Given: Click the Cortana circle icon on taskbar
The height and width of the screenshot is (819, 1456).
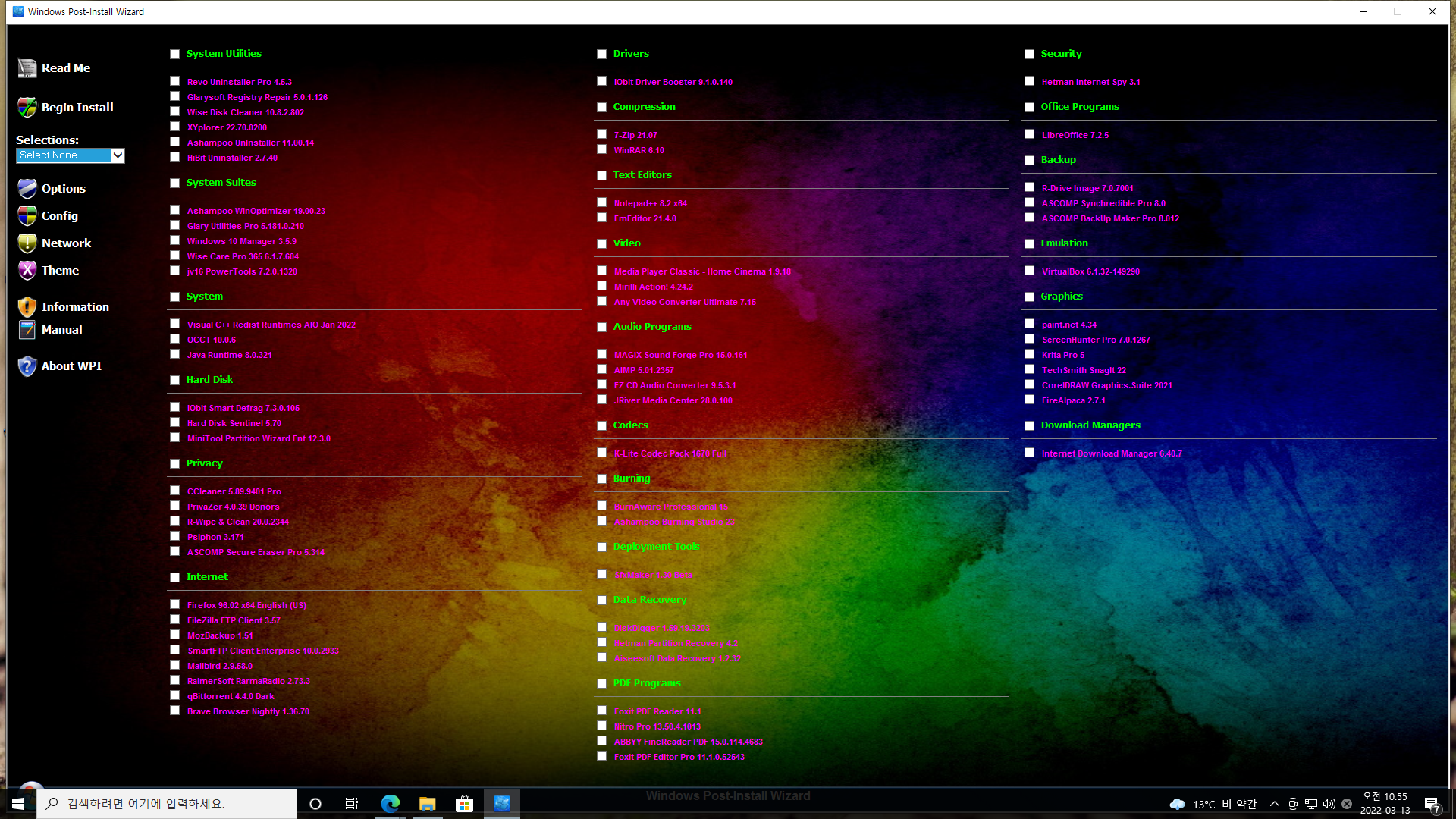Looking at the screenshot, I should pyautogui.click(x=315, y=804).
